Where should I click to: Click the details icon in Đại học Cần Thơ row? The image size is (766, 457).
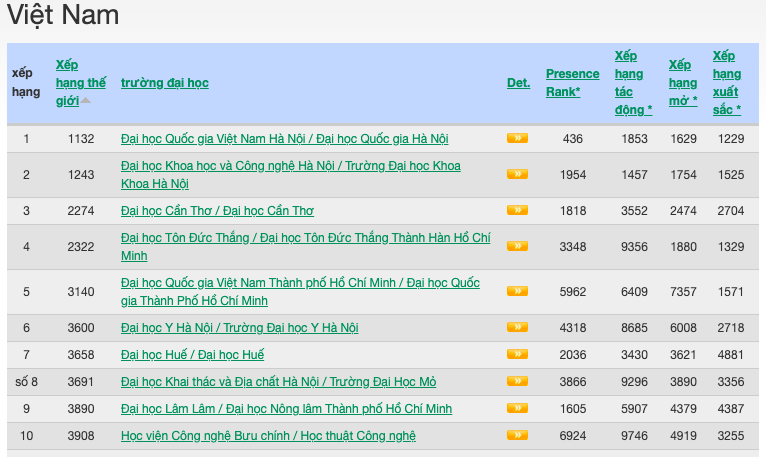pyautogui.click(x=517, y=210)
